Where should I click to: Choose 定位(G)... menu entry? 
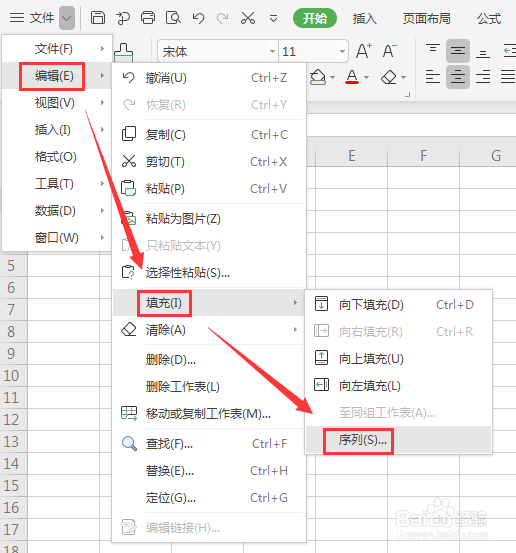point(209,498)
